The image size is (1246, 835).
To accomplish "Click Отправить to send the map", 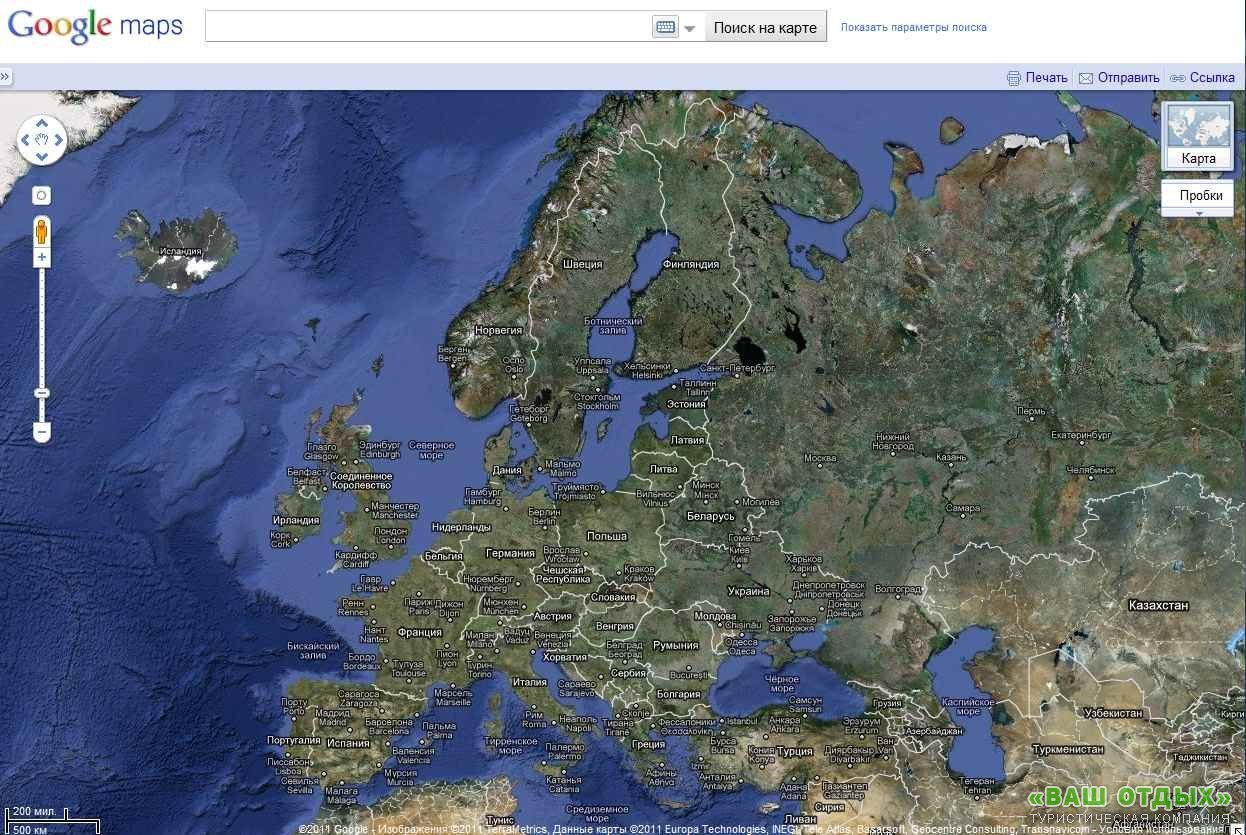I will (x=1119, y=77).
